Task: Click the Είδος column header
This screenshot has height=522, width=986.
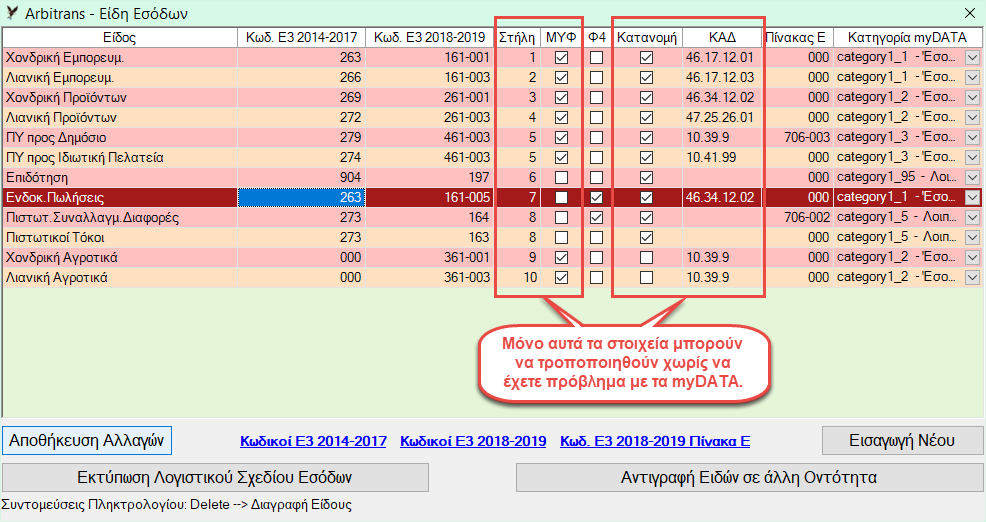Action: pyautogui.click(x=119, y=37)
